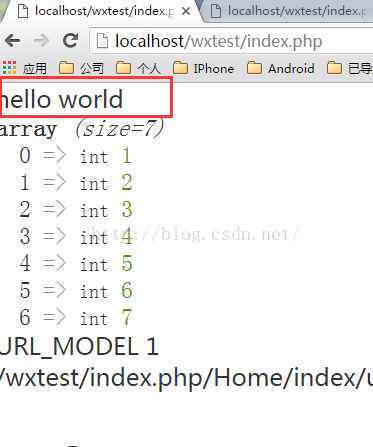This screenshot has height=447, width=373.
Task: Open the last bookmark folder starting with 已导
Action: [350, 68]
